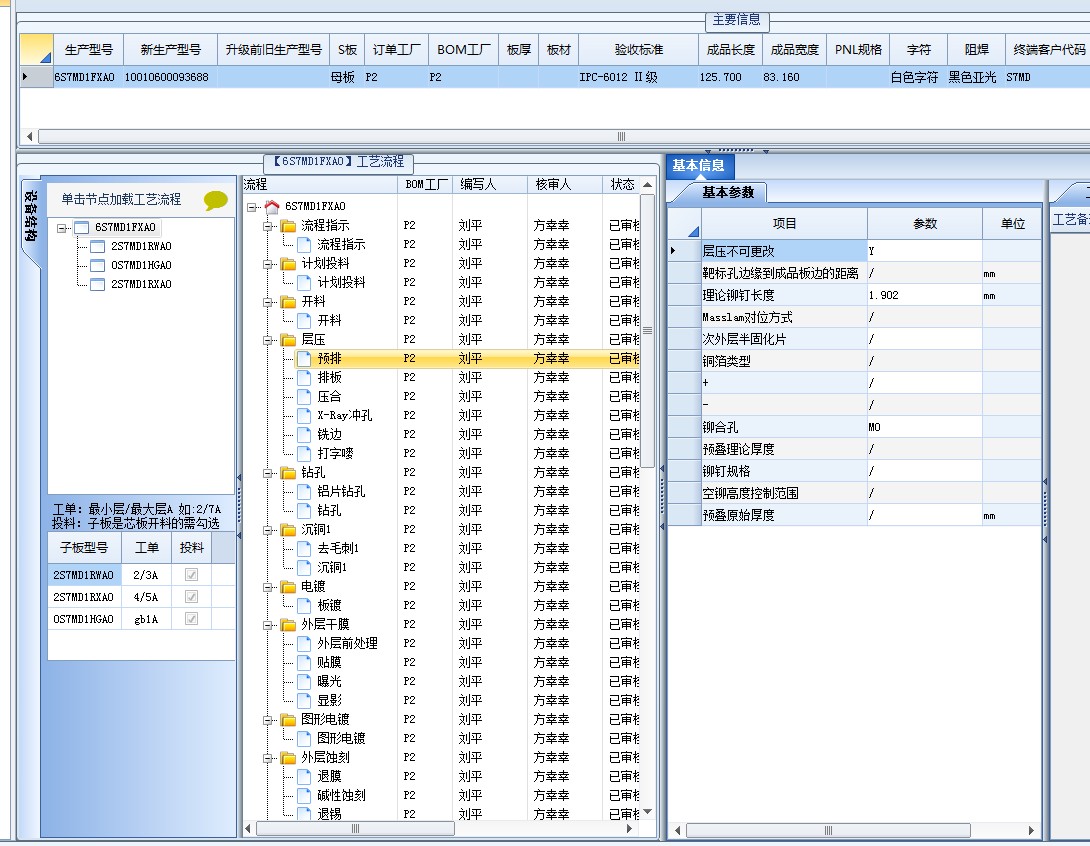This screenshot has width=1090, height=846.
Task: Click the document icon next to 铝片钻孔
Action: pyautogui.click(x=304, y=491)
